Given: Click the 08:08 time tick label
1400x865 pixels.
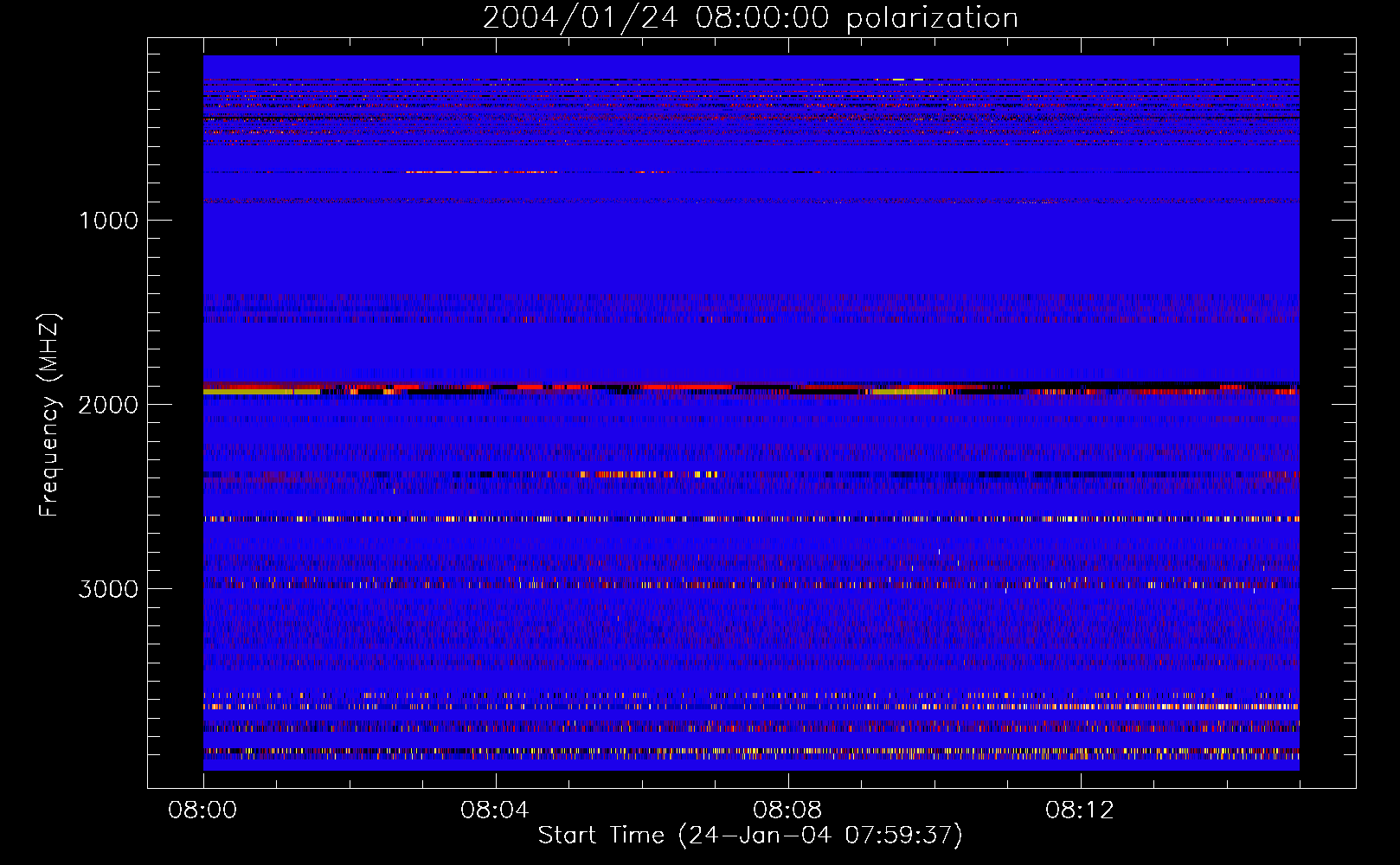Looking at the screenshot, I should [x=787, y=811].
